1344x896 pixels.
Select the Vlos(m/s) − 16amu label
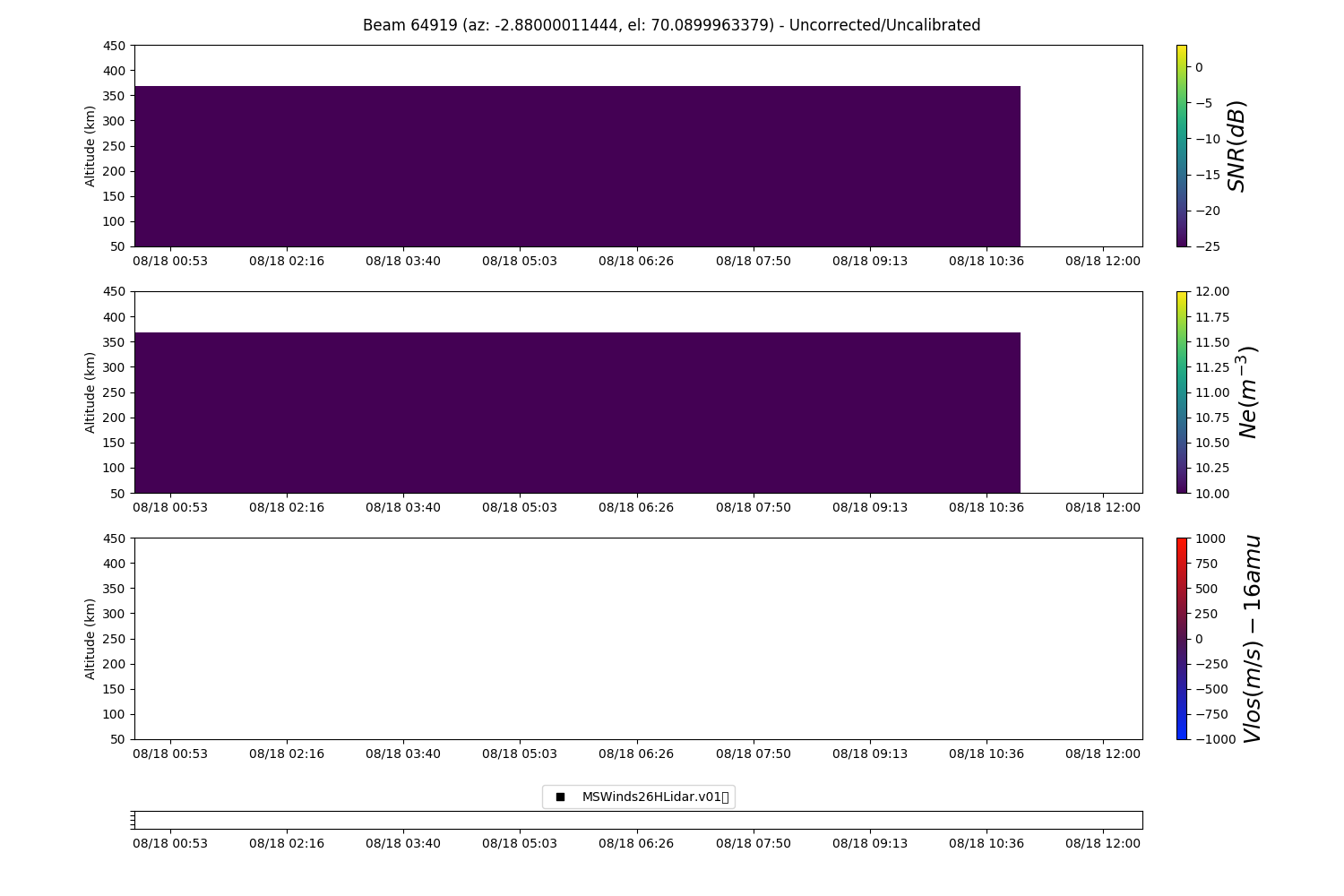coord(1252,638)
